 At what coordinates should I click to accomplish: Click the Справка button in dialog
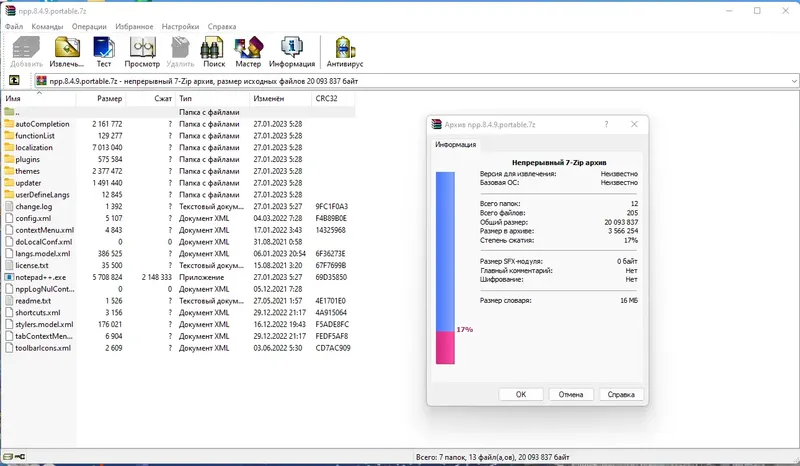(621, 394)
